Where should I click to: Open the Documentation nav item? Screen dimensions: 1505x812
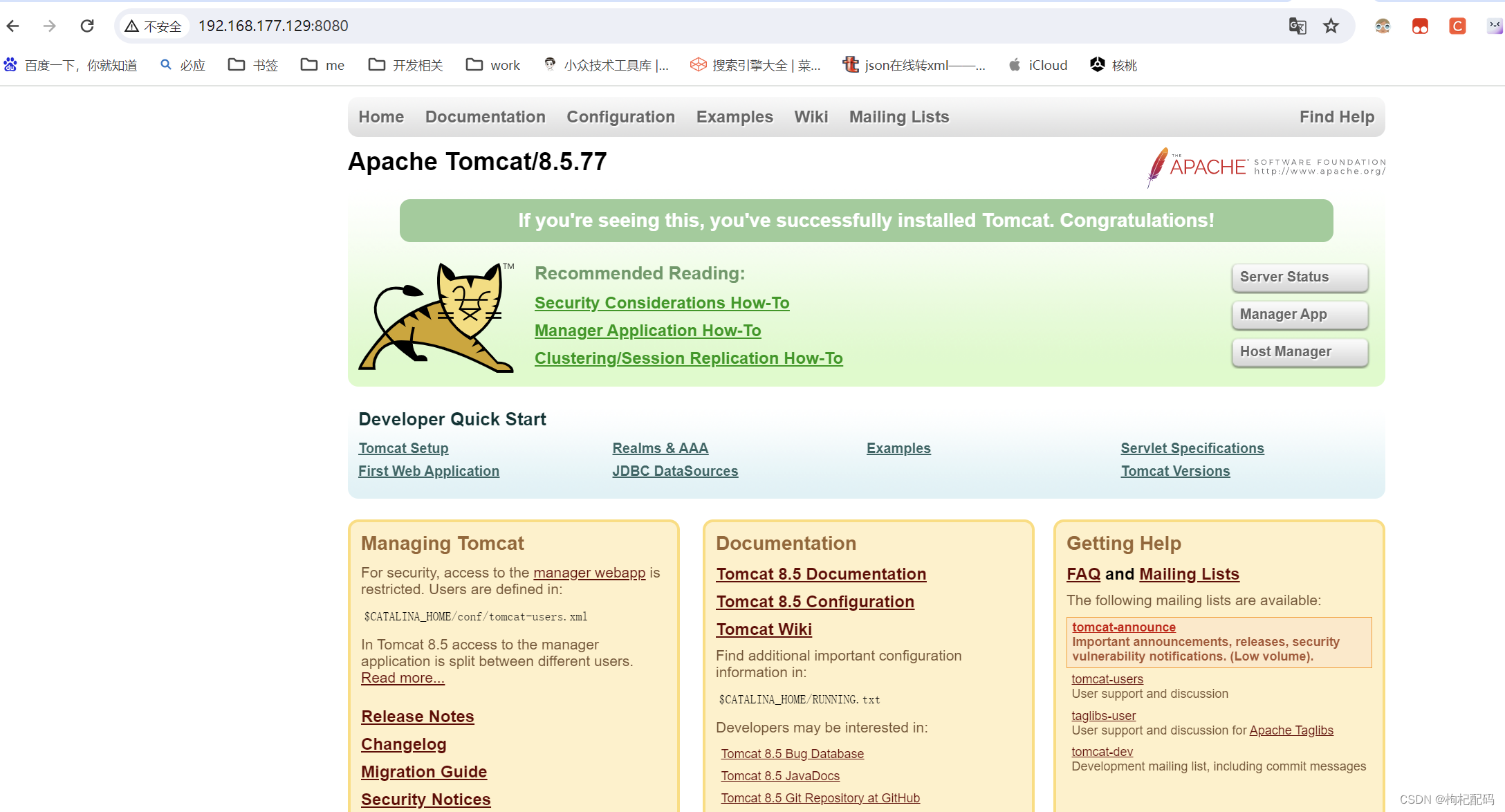coord(486,117)
